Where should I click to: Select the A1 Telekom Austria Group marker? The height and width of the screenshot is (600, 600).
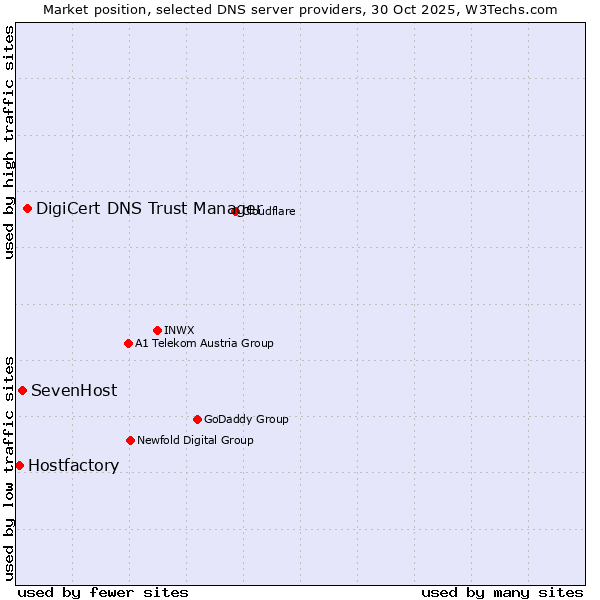[128, 343]
